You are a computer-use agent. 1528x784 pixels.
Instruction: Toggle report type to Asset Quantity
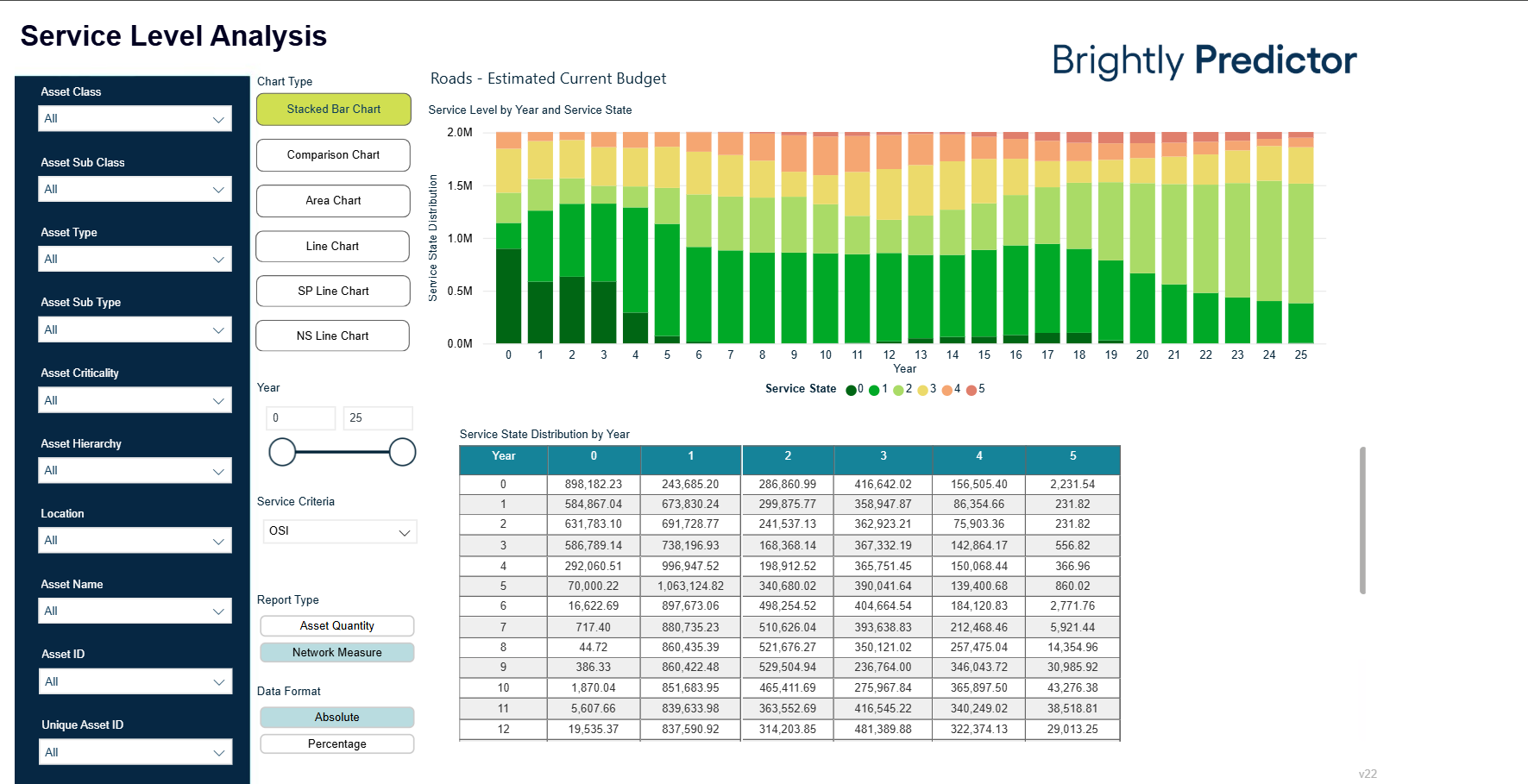(336, 626)
